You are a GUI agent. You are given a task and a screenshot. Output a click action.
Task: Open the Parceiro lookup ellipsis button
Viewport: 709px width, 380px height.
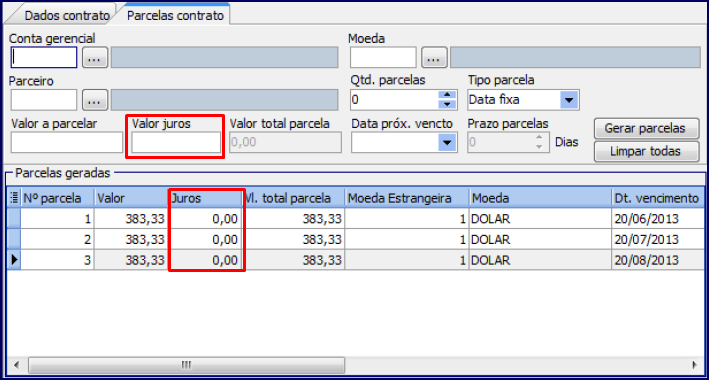pyautogui.click(x=95, y=100)
